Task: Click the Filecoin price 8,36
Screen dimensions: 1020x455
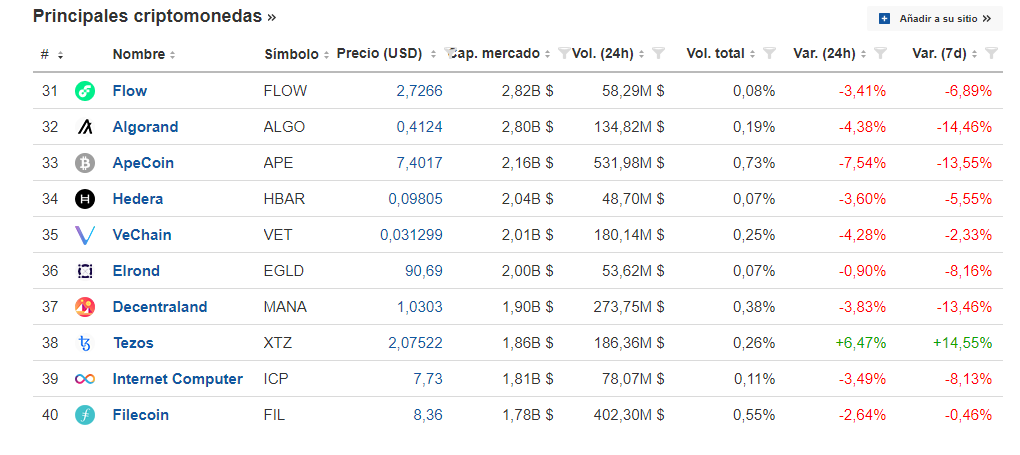Action: [427, 415]
